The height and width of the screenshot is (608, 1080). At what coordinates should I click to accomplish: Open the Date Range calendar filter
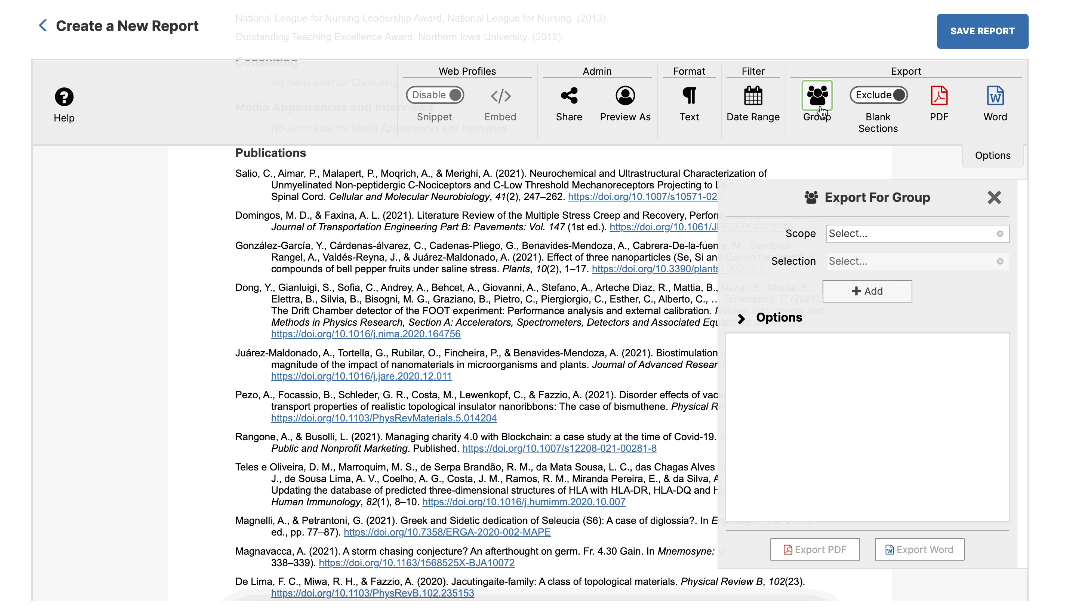753,96
